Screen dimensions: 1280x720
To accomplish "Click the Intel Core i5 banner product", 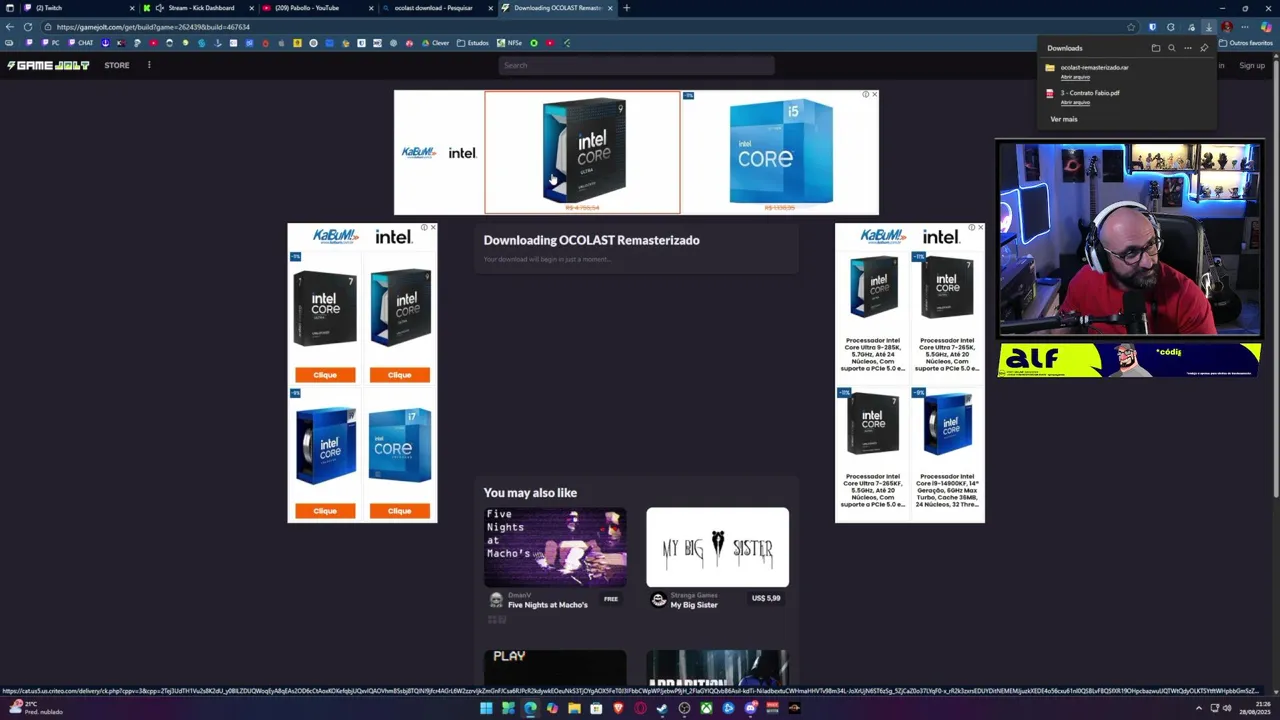I will [780, 152].
